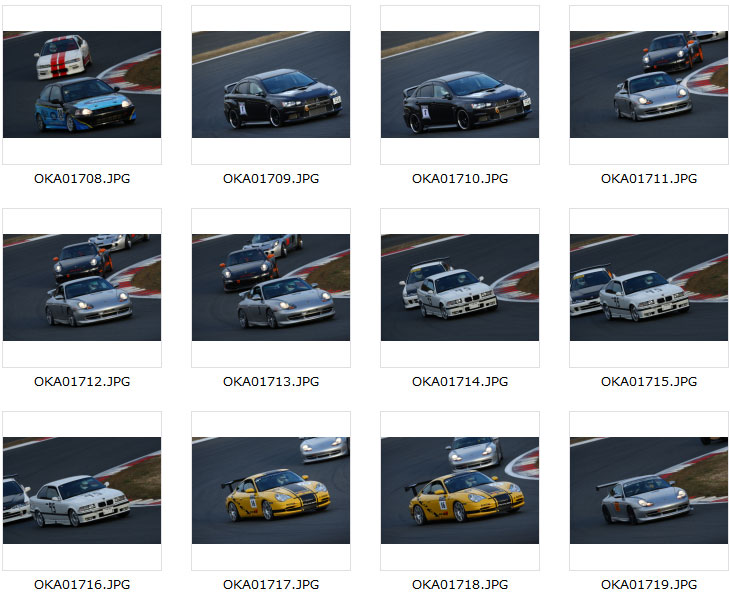The width and height of the screenshot is (730, 610).
Task: Open the OKA01712.JPG thumbnail image
Action: [82, 287]
